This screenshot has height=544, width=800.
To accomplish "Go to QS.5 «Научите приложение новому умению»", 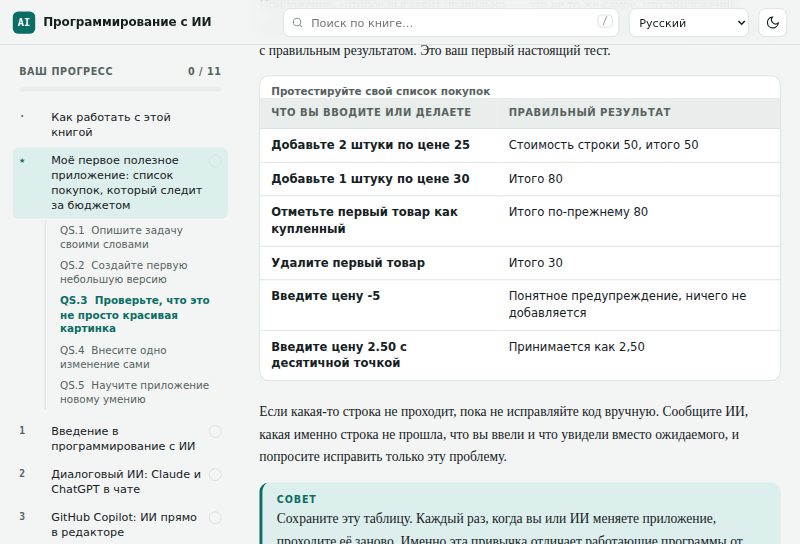I will click(135, 392).
